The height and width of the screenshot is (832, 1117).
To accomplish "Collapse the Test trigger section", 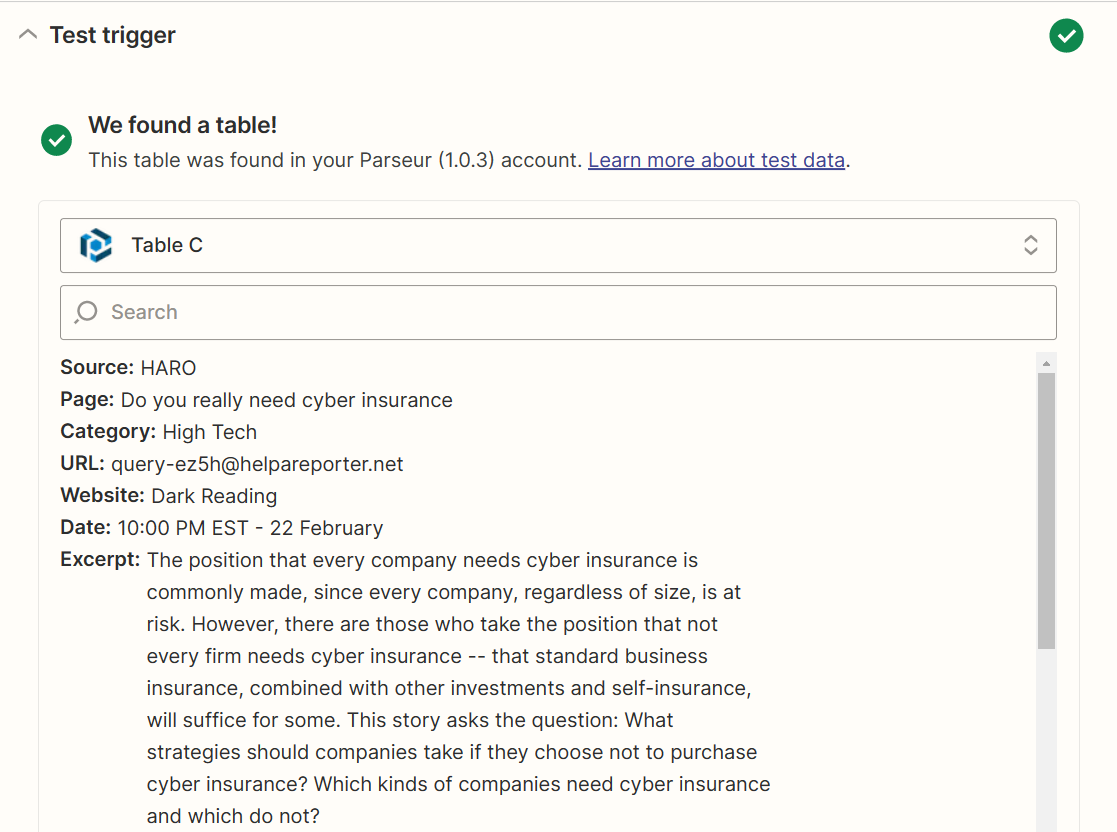I will point(27,33).
